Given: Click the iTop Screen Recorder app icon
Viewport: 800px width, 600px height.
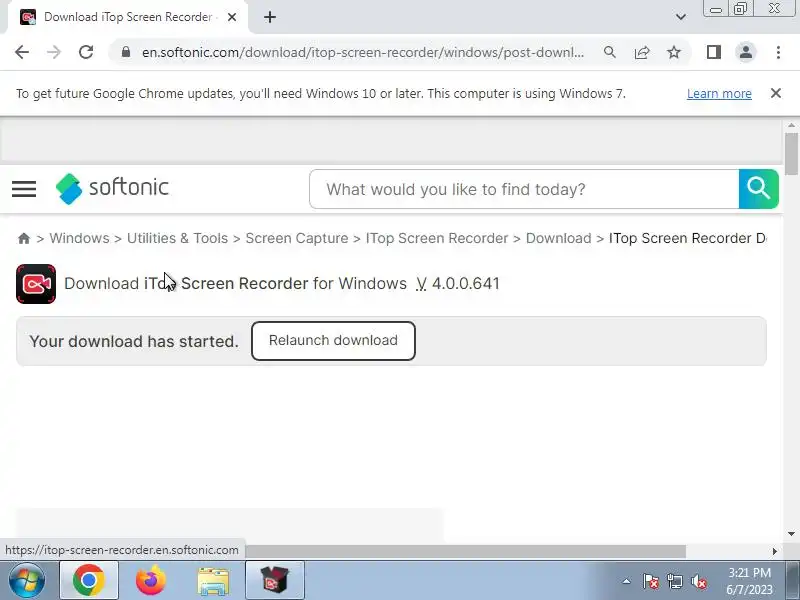Looking at the screenshot, I should click(36, 284).
